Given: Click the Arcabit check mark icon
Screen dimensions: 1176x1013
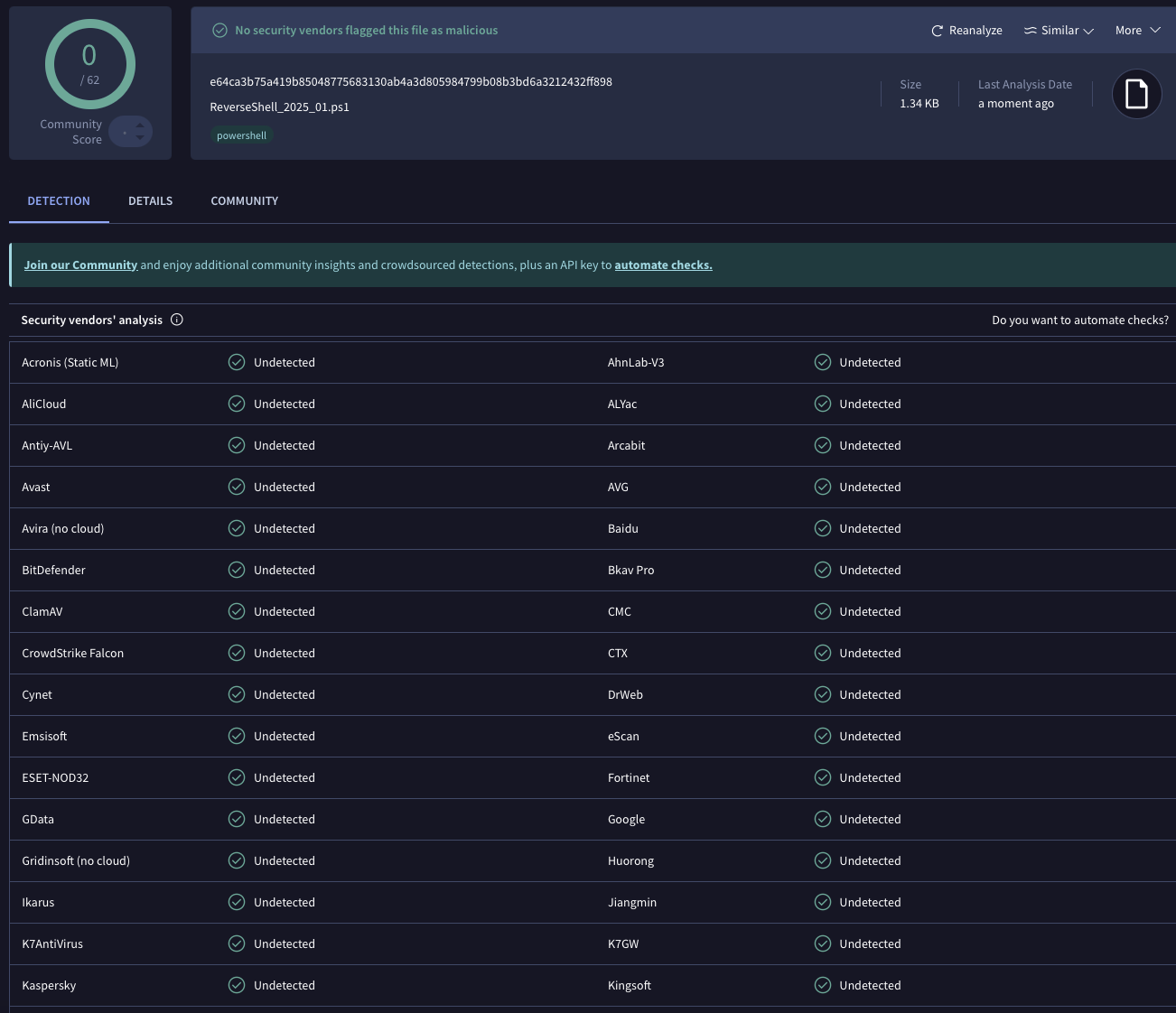Looking at the screenshot, I should point(823,445).
